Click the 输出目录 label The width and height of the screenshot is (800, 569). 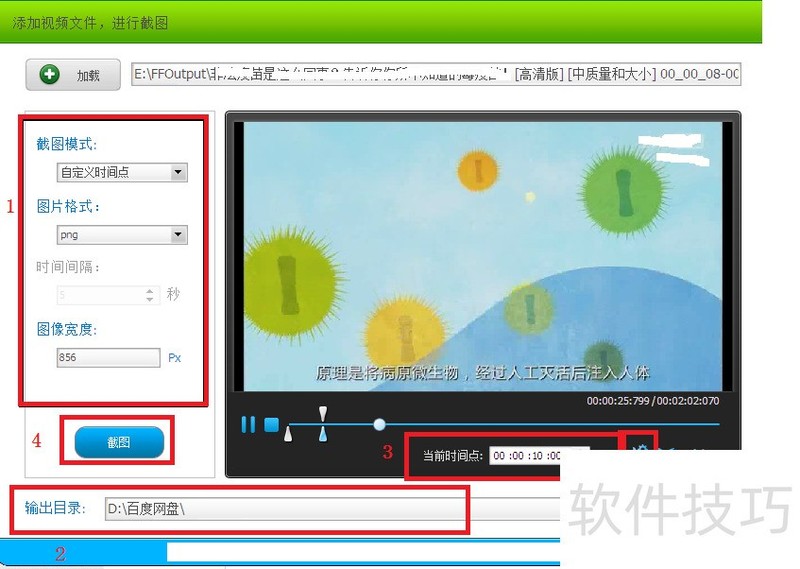(x=55, y=508)
